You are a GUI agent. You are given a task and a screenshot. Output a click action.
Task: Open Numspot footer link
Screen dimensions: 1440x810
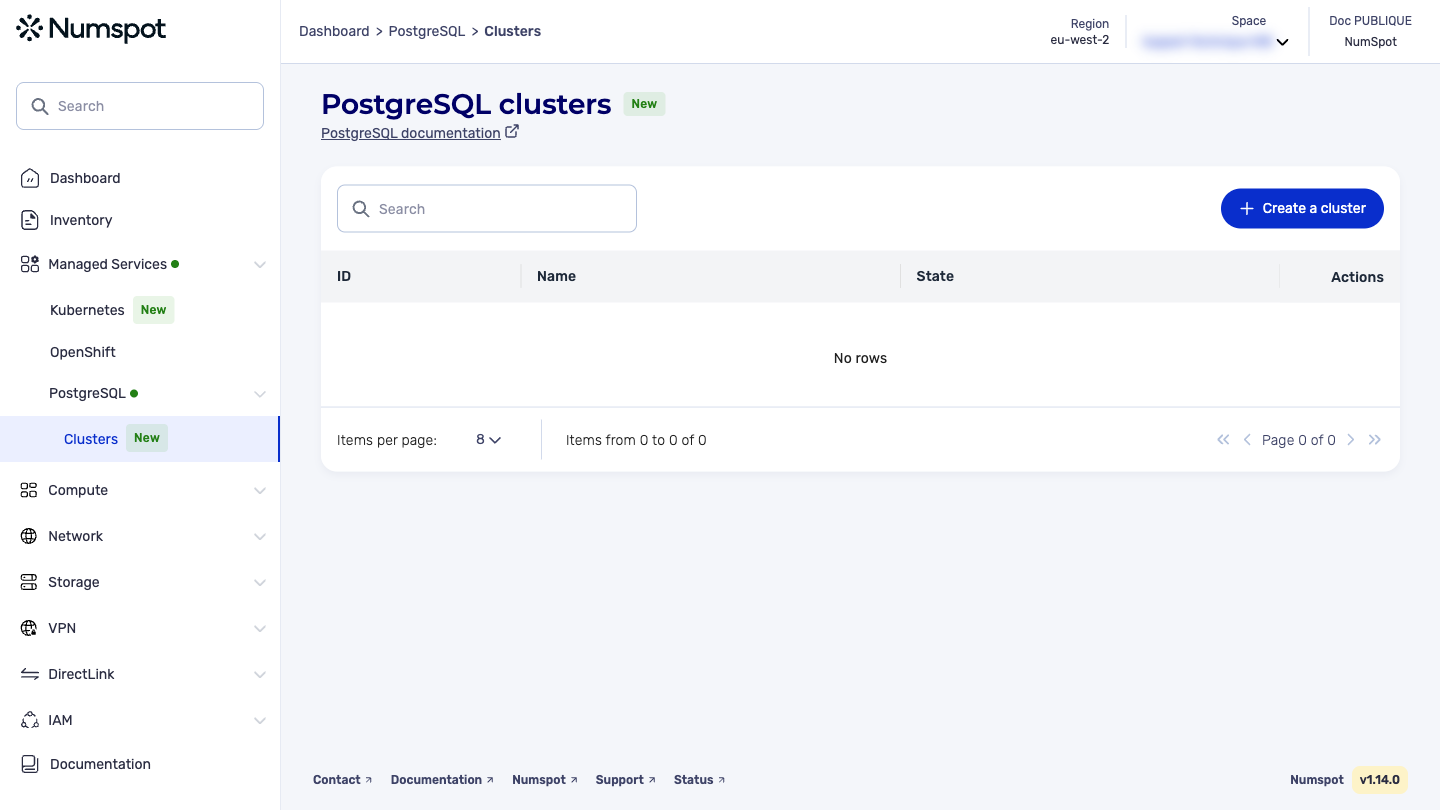[x=545, y=780]
